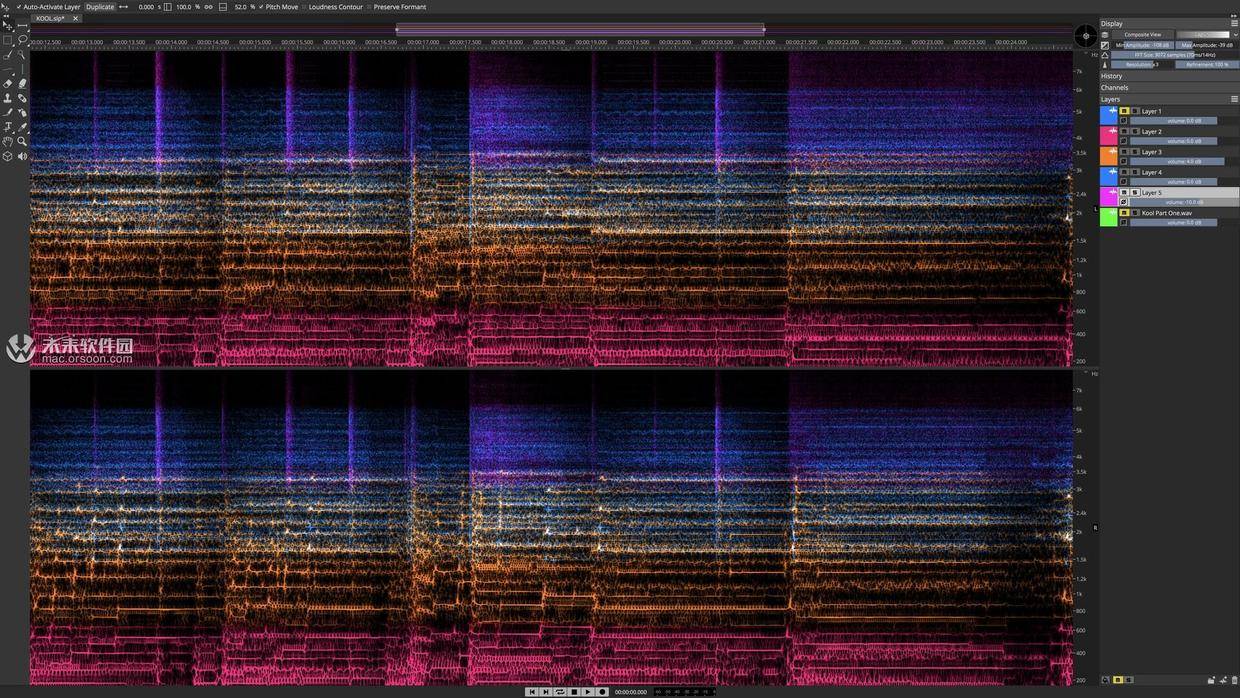Enable the Preserve Formant checkbox
Screen dimensions: 1240x698
(x=370, y=7)
